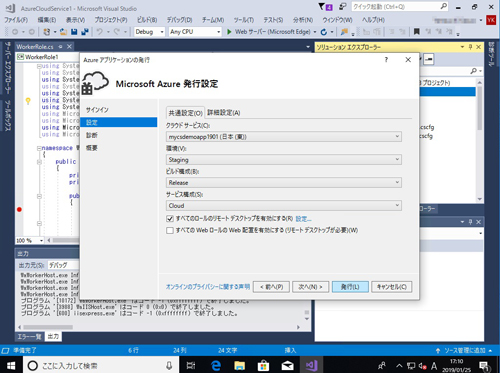
Task: Open the Debug solution configuration dropdown
Action: (149, 32)
